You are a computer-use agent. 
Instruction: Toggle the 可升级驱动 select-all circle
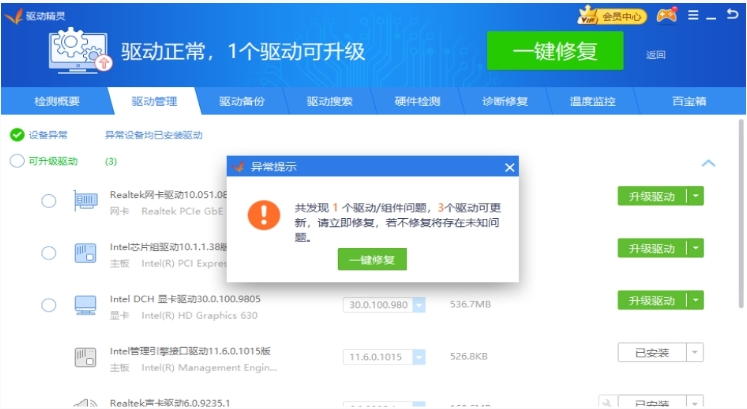point(17,161)
